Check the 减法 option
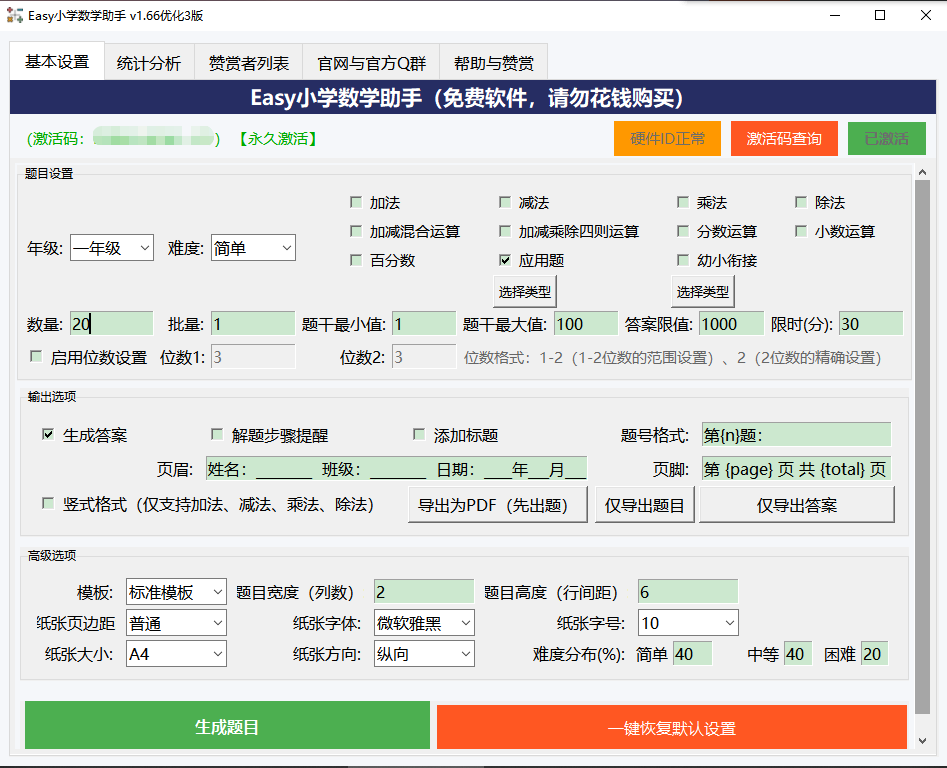 point(505,202)
